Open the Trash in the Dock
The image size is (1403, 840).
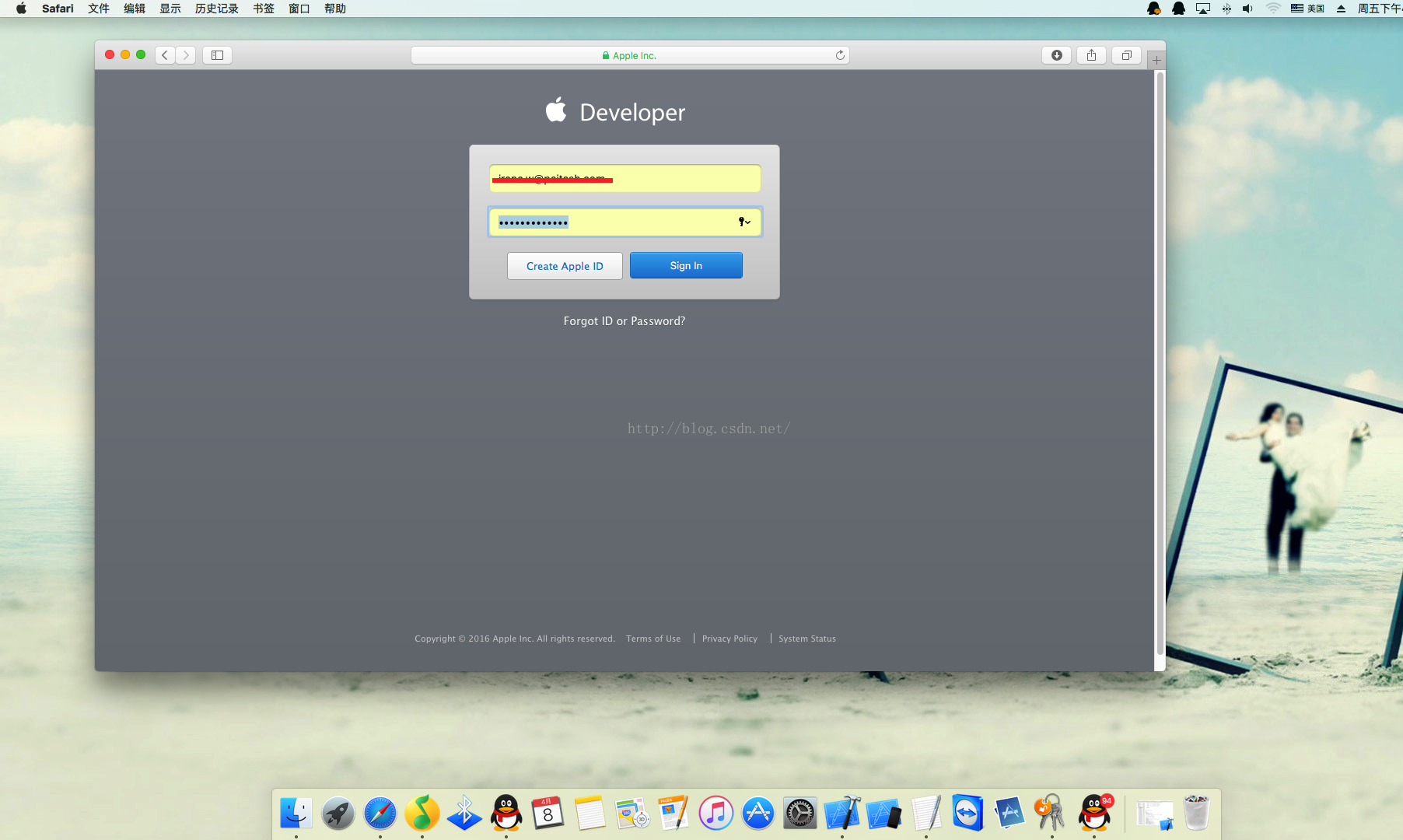click(1196, 814)
